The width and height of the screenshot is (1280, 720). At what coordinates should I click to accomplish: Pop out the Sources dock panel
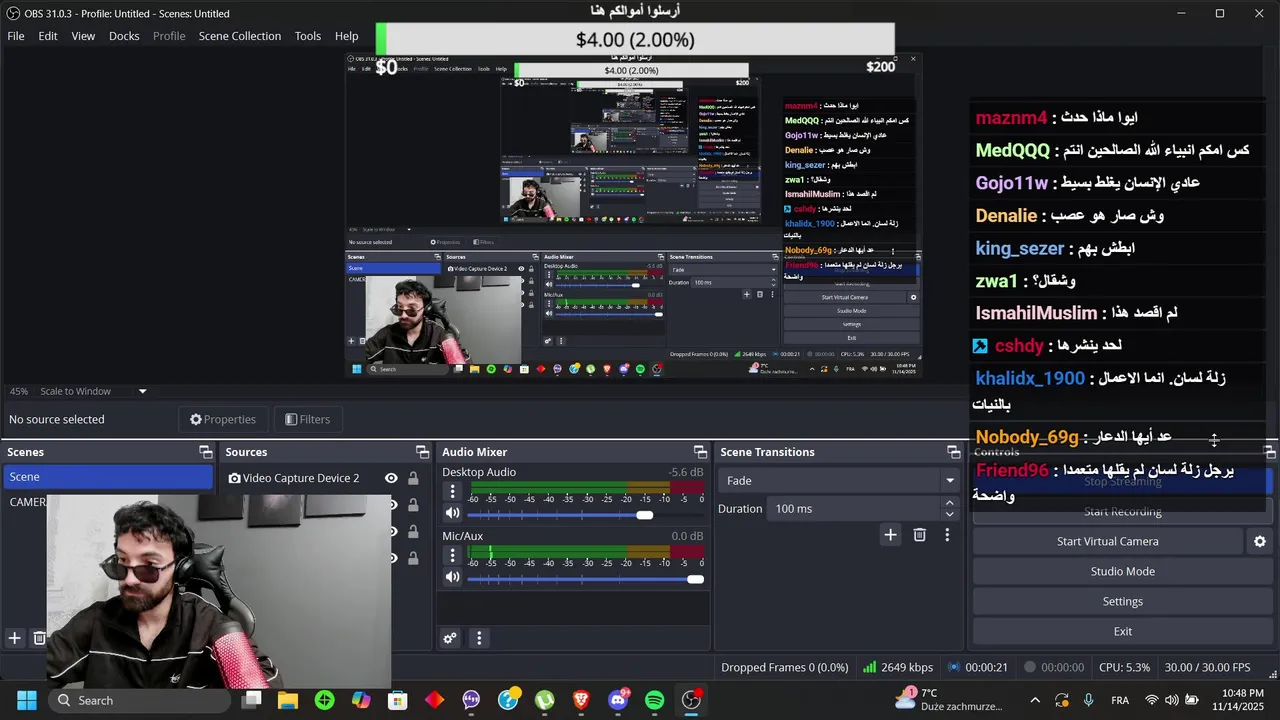[422, 452]
